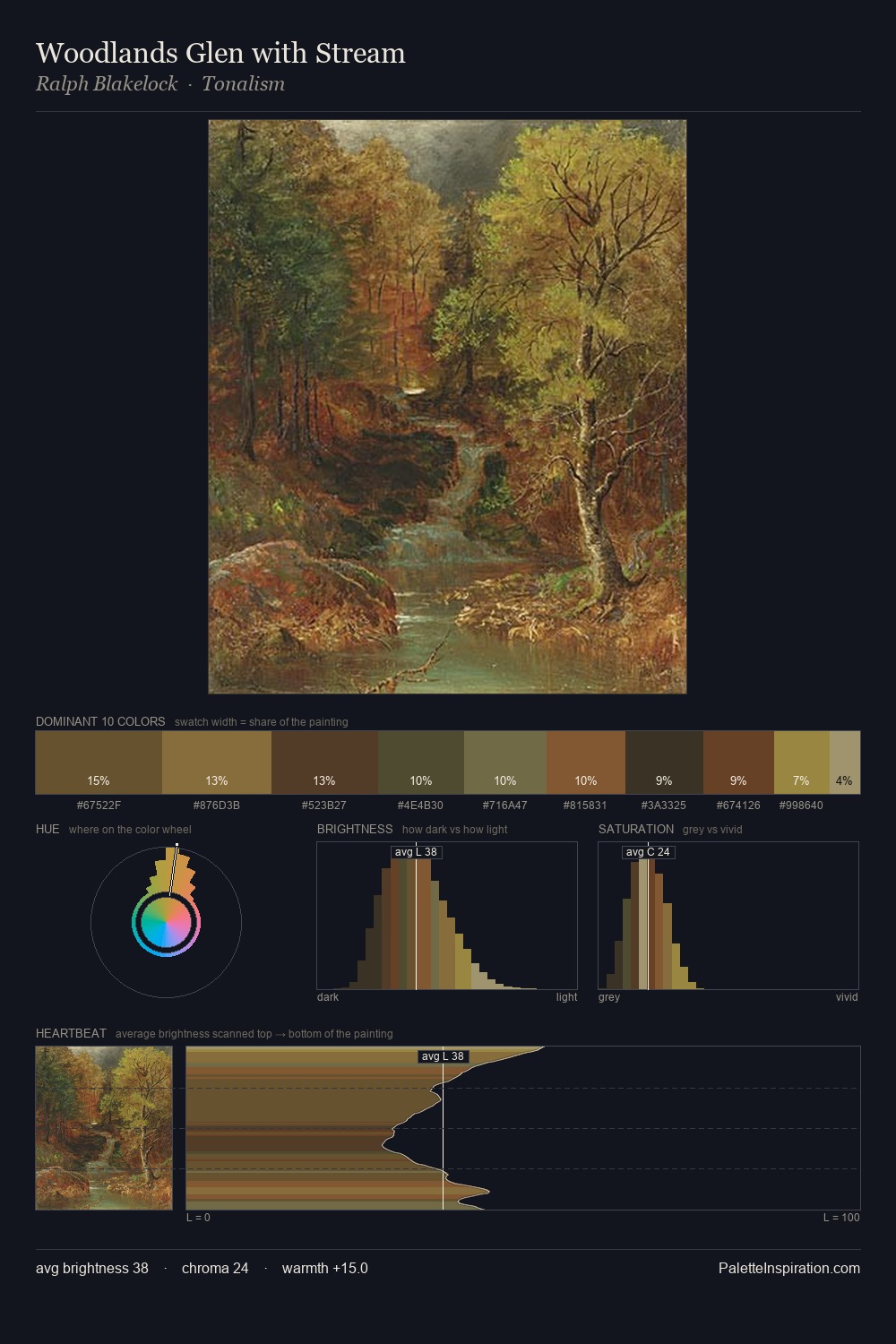896x1344 pixels.
Task: Click the hex code #523B27 text
Action: [324, 805]
